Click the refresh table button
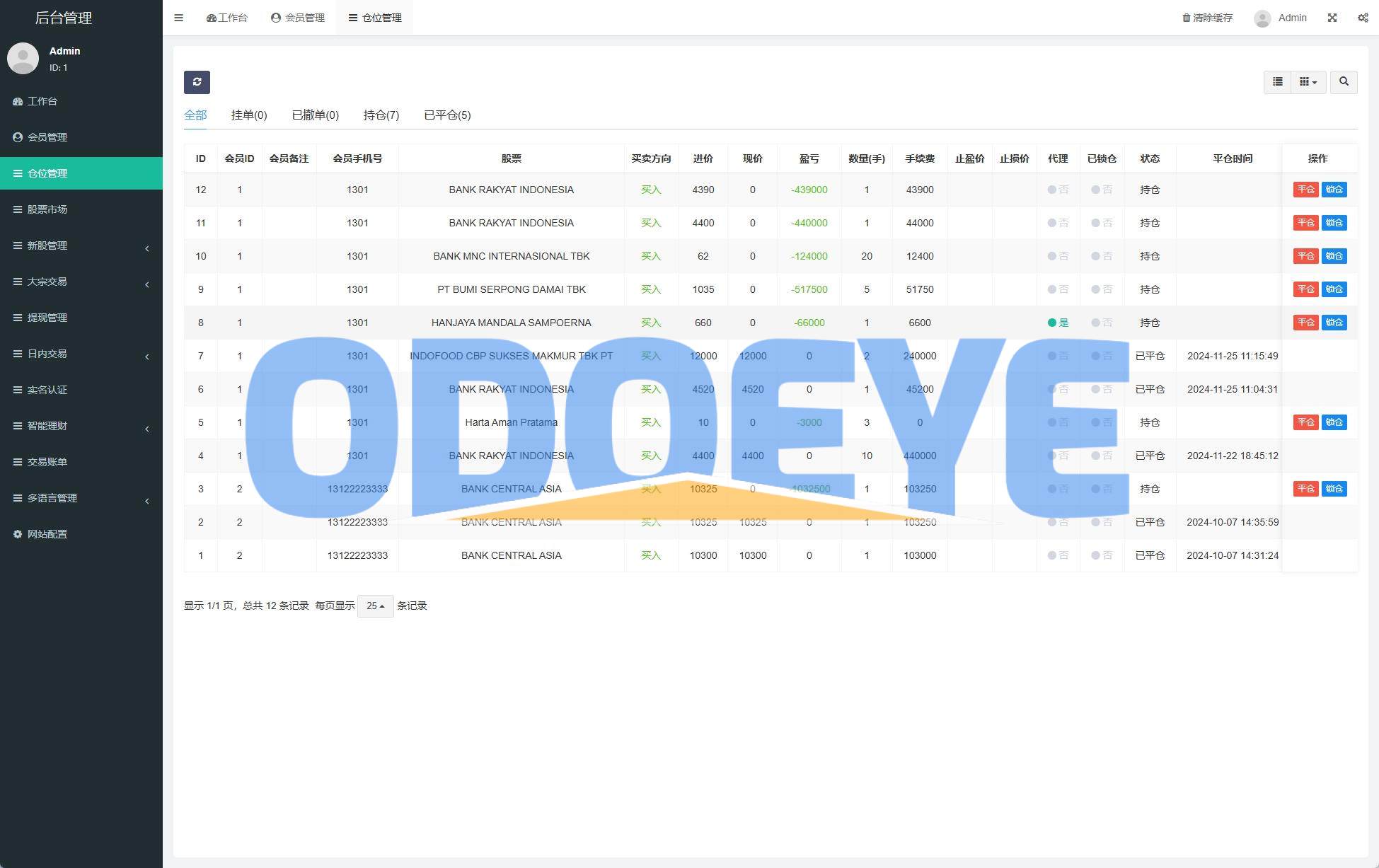This screenshot has width=1379, height=868. pos(197,82)
